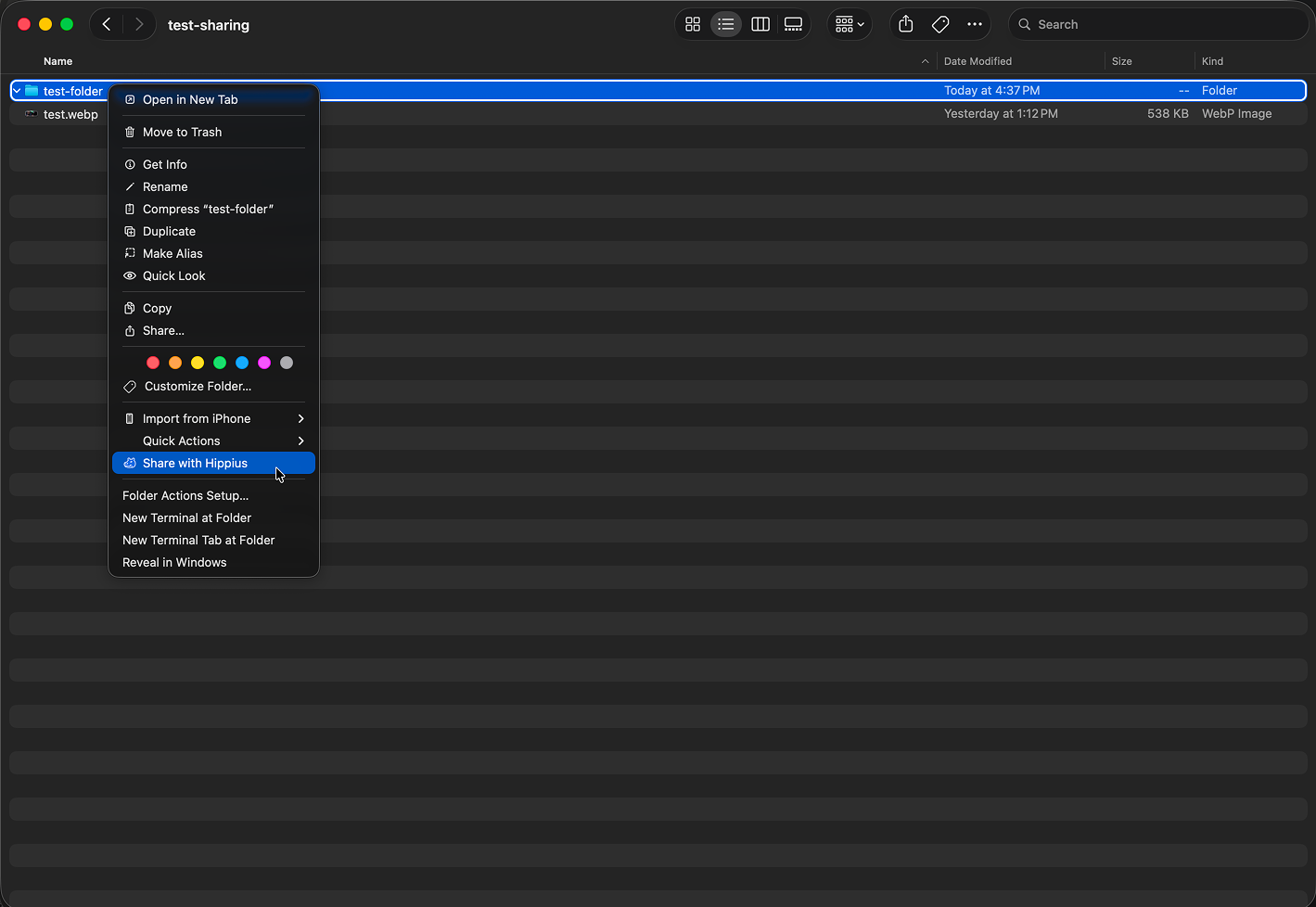Image resolution: width=1316 pixels, height=907 pixels.
Task: Click the Share toolbar icon
Action: coord(906,24)
